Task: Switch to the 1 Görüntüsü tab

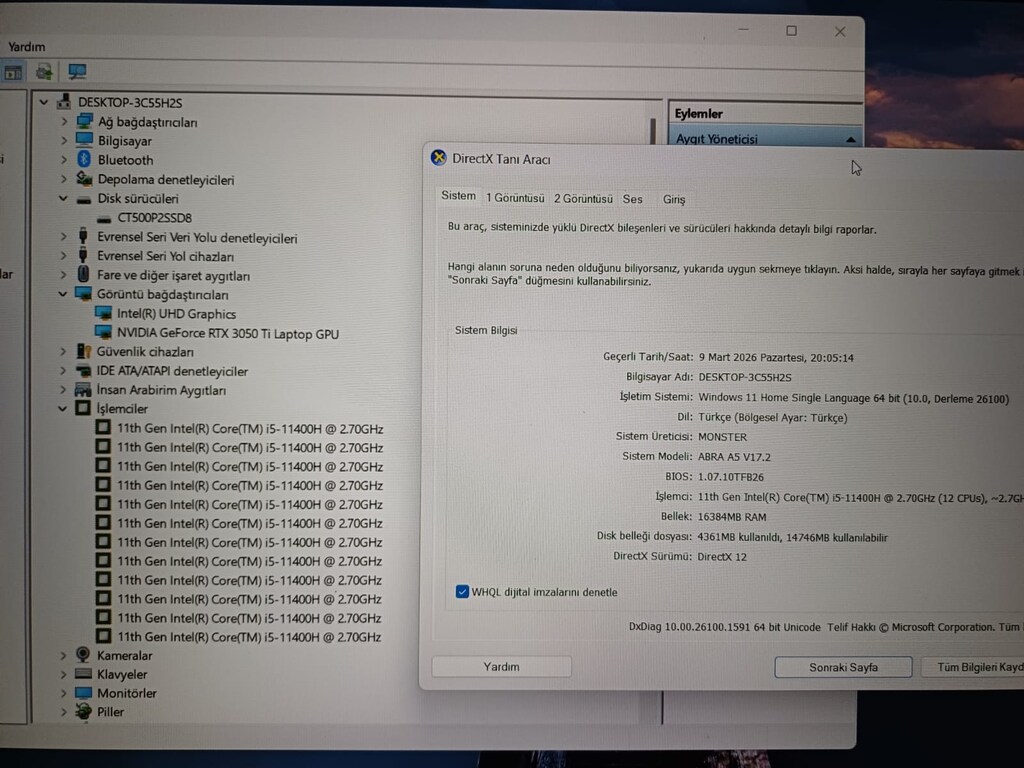Action: (515, 197)
